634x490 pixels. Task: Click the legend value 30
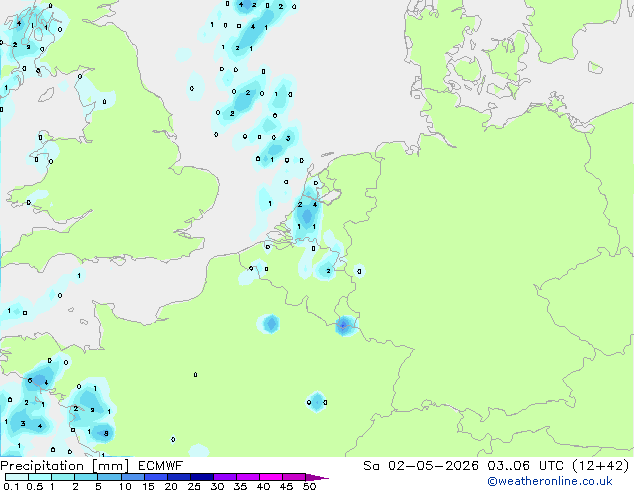coord(217,486)
